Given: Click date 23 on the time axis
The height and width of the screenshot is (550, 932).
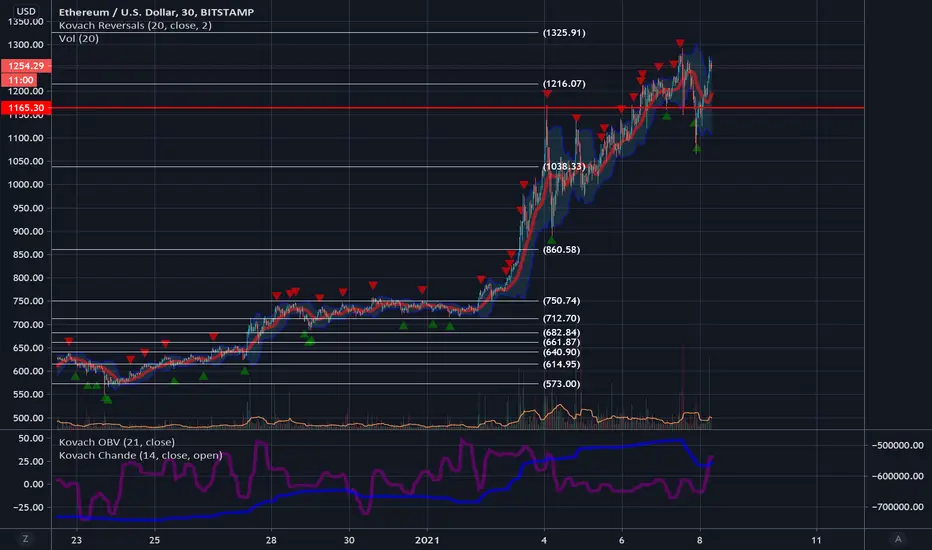Looking at the screenshot, I should (x=76, y=540).
